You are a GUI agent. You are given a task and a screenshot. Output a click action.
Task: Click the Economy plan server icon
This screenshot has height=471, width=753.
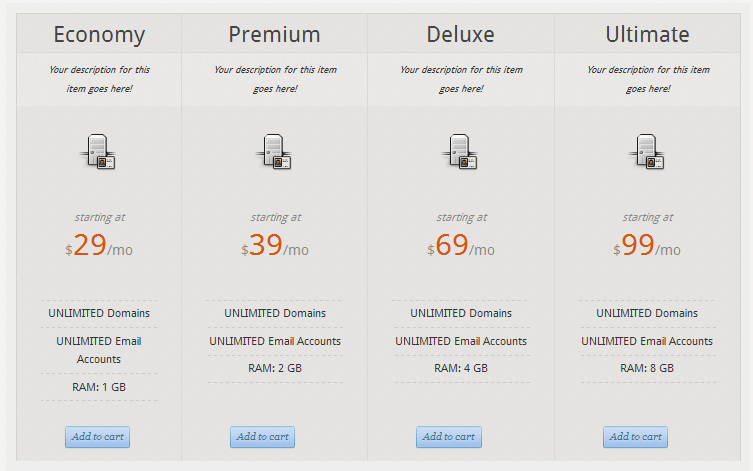pos(97,152)
